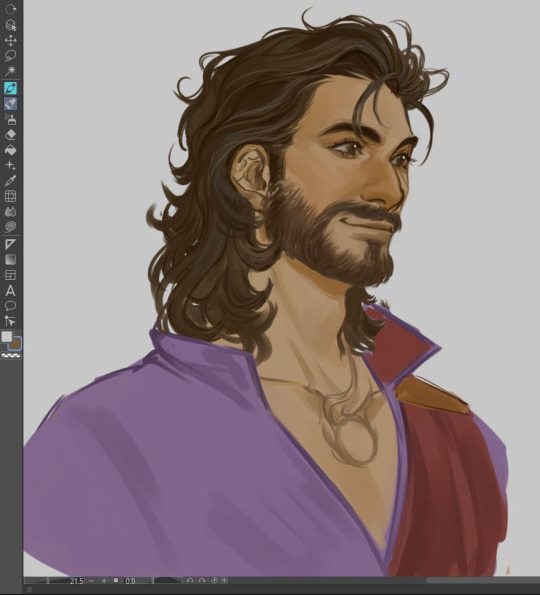Click the zoom slider showing 21.5

tap(55, 581)
